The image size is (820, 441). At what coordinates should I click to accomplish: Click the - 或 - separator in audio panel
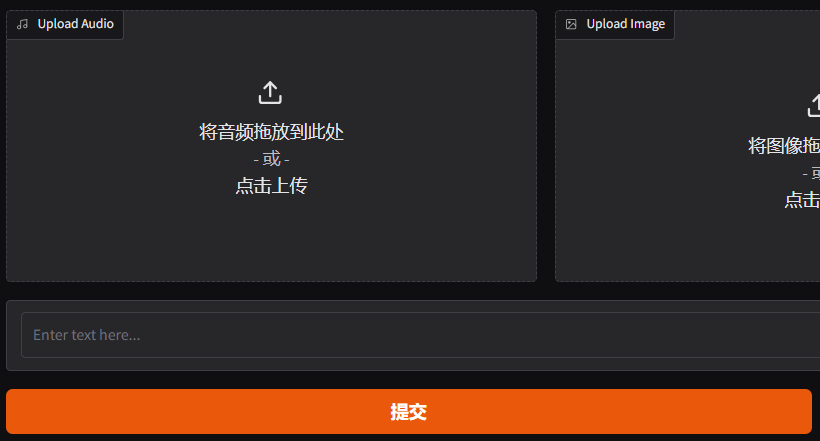tap(271, 159)
